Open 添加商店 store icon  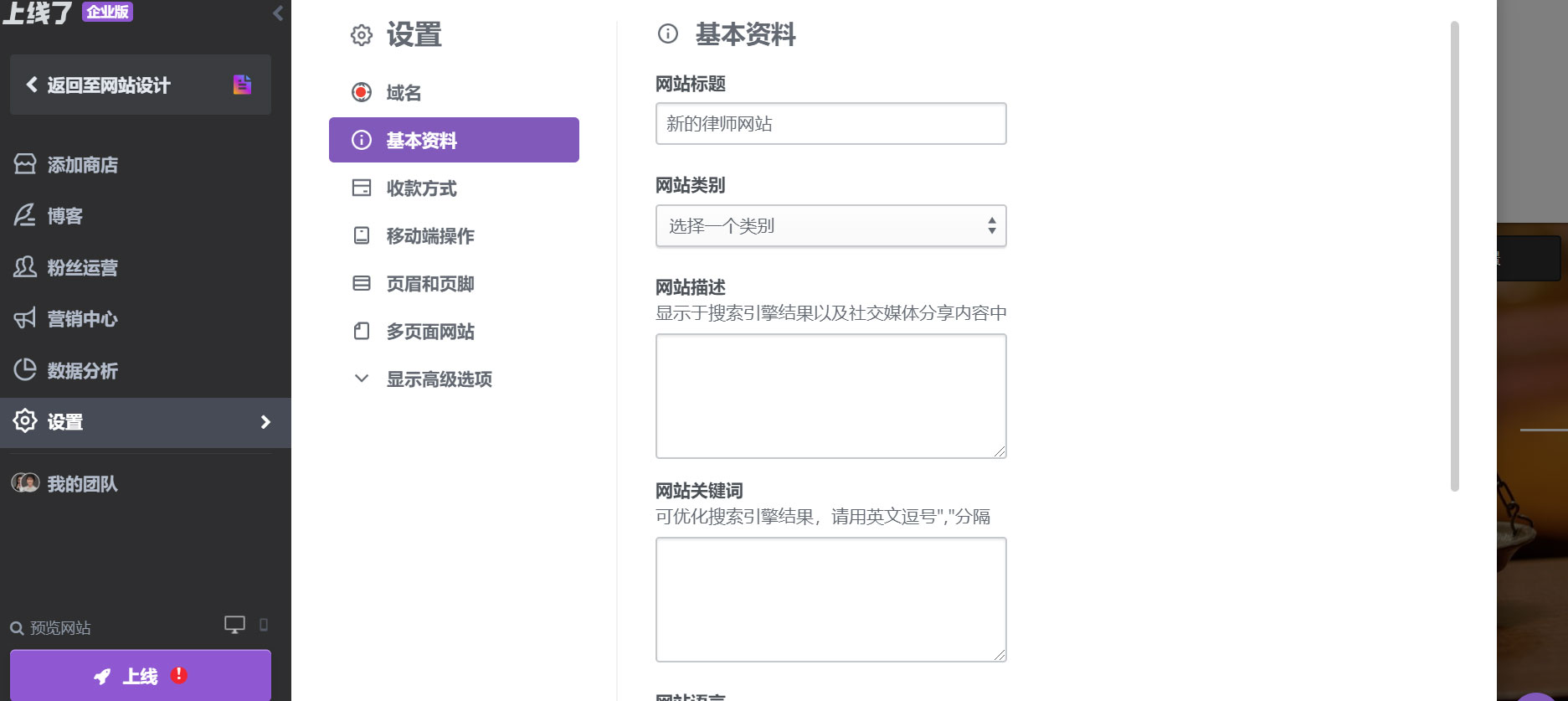point(25,164)
